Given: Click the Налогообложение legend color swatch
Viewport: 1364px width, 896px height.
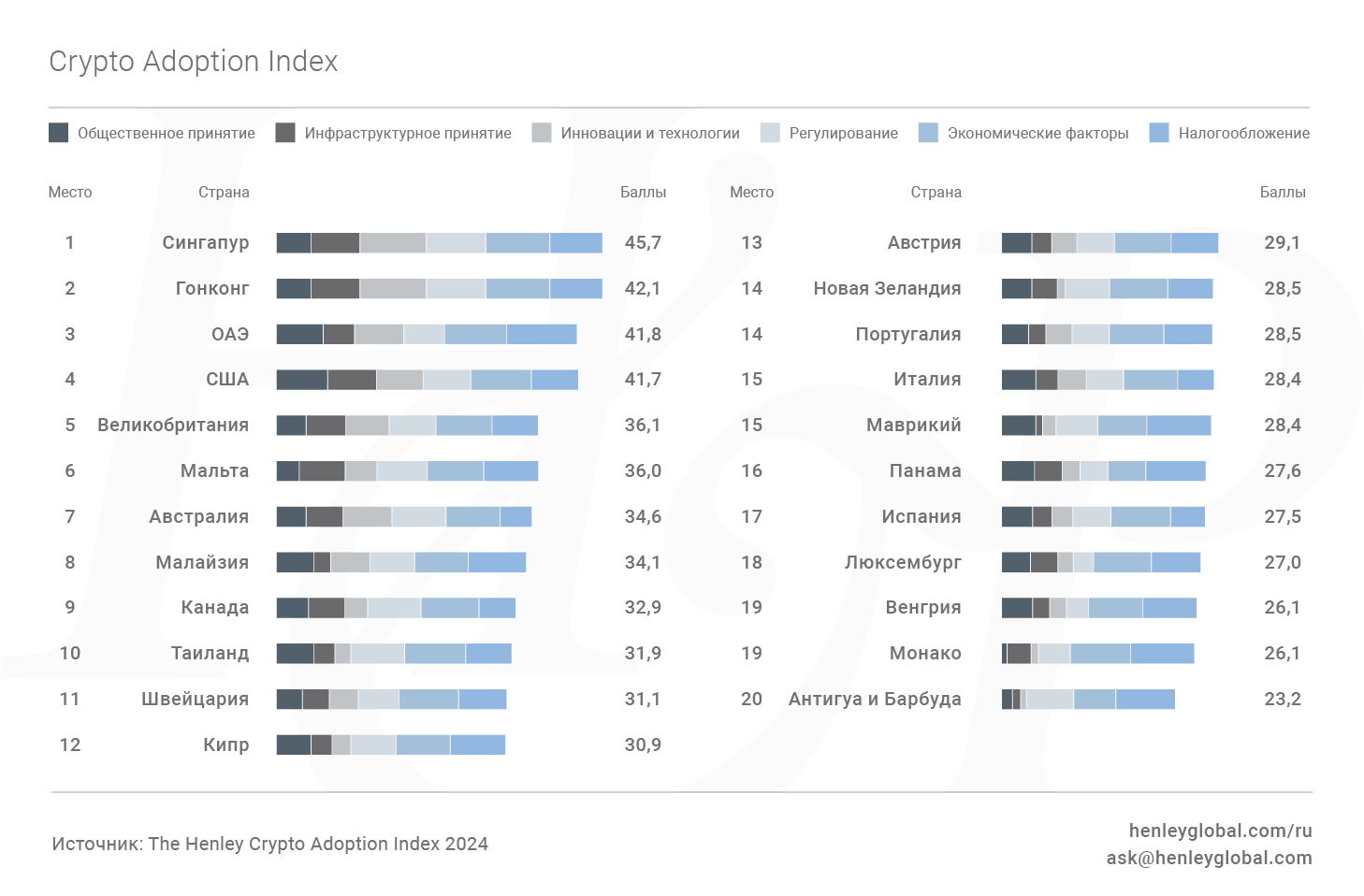Looking at the screenshot, I should (1159, 133).
